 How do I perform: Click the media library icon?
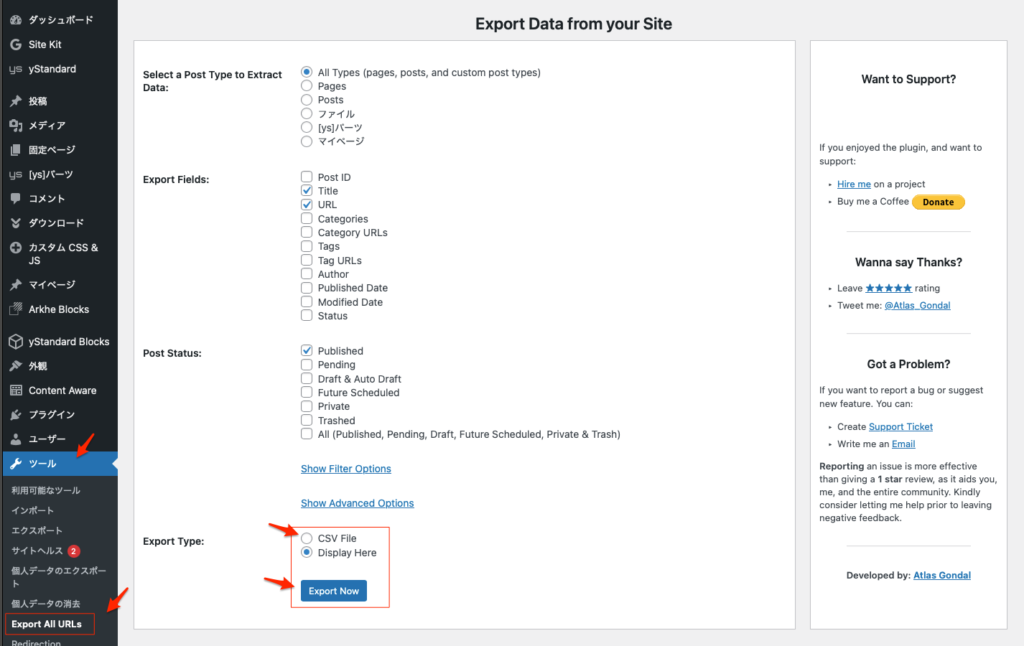pos(15,125)
